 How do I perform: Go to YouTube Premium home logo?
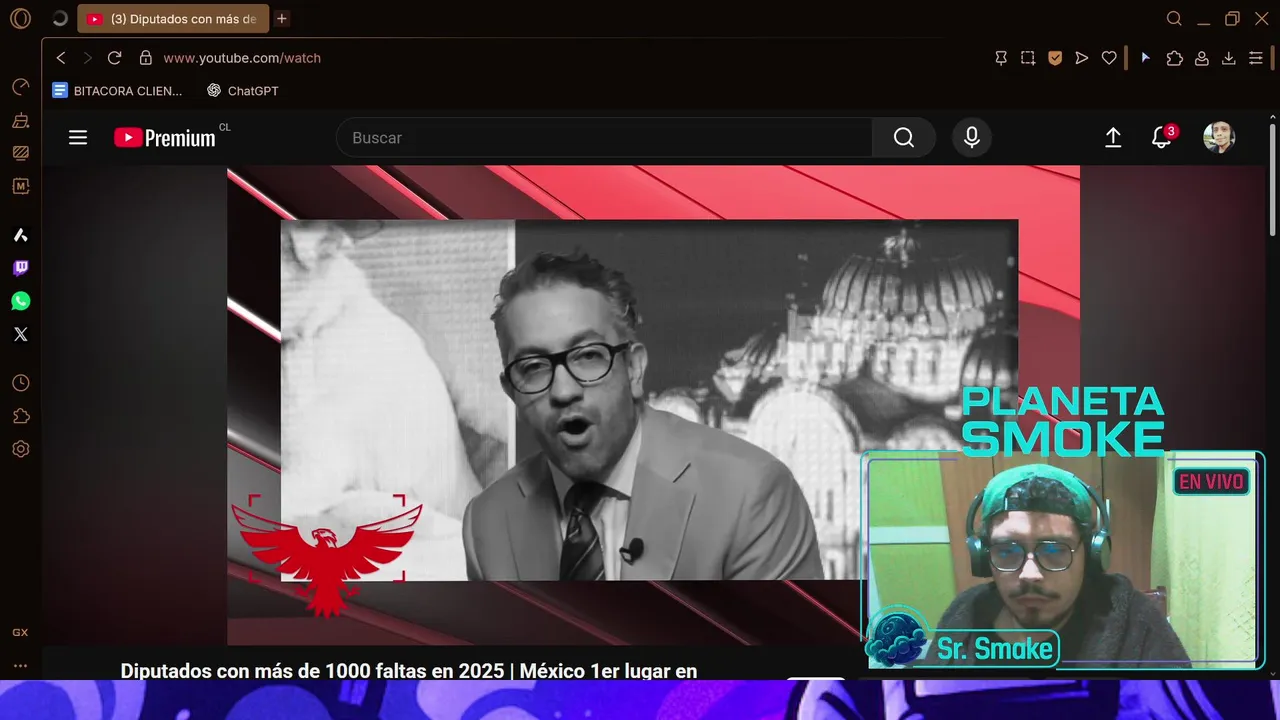coord(165,138)
